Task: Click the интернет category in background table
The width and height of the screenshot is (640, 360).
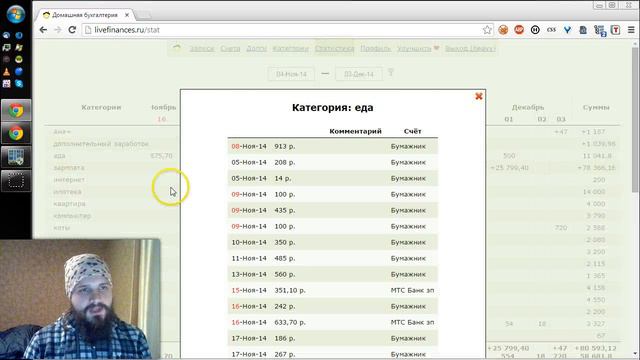Action: coord(69,180)
